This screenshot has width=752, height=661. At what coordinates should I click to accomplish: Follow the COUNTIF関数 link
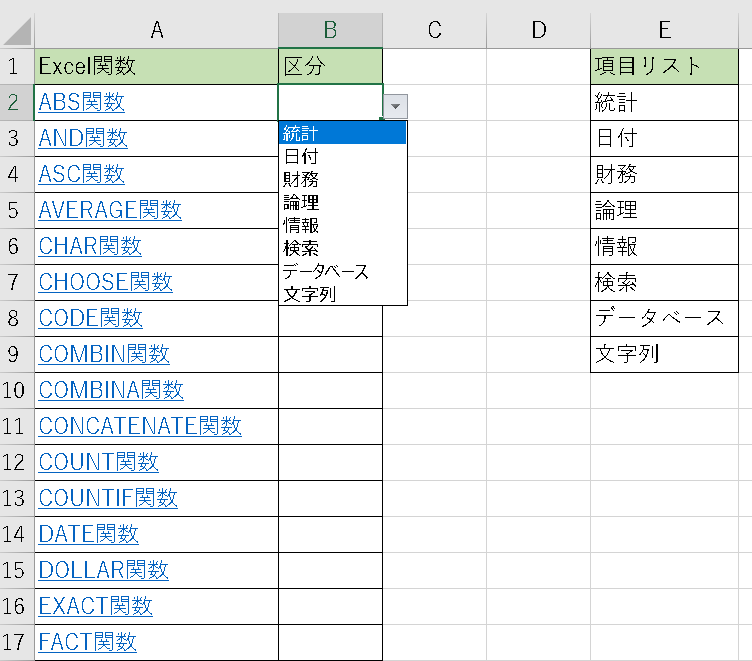click(108, 498)
